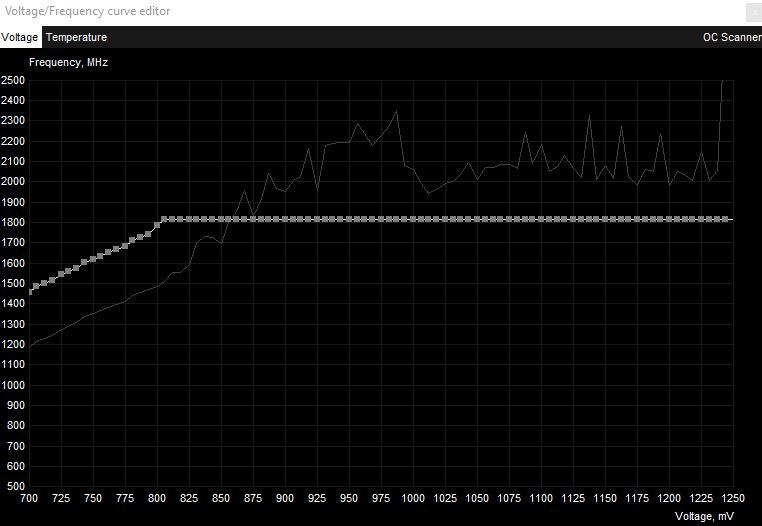Click the 750 voltage axis label
Screen dimensions: 762x526
[x=93, y=498]
